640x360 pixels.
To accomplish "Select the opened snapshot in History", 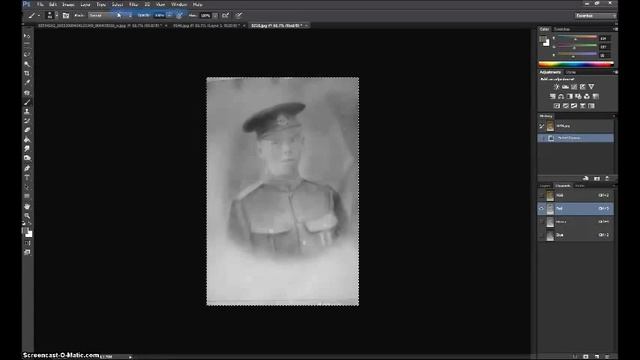I will (576, 126).
